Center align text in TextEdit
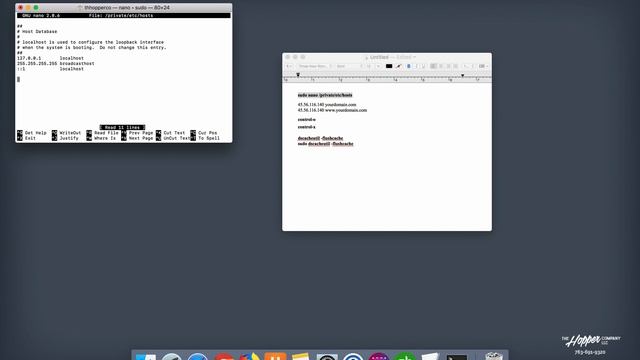 click(x=441, y=66)
